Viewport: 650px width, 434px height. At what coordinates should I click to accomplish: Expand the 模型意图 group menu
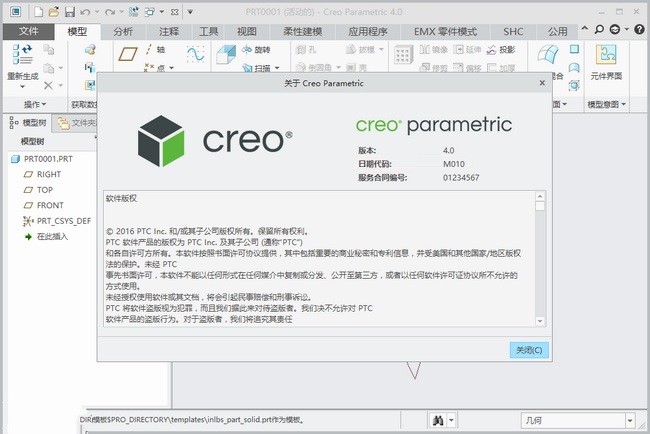click(606, 104)
